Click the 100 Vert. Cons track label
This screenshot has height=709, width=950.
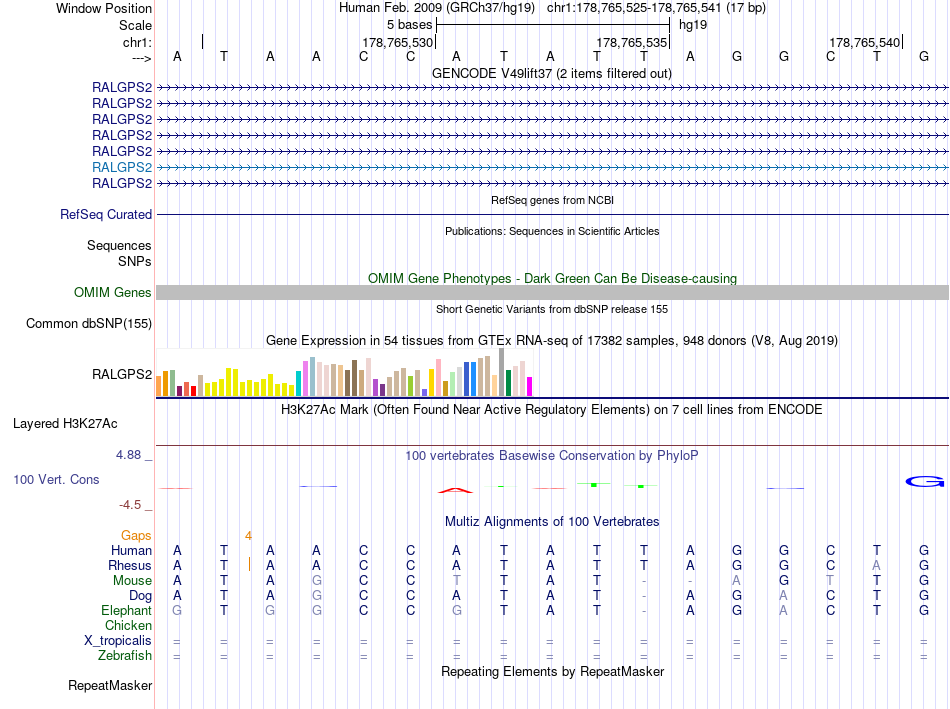click(56, 479)
